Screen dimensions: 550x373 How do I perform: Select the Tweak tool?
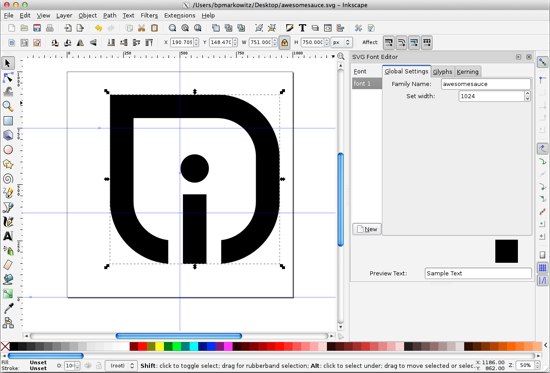click(x=8, y=92)
